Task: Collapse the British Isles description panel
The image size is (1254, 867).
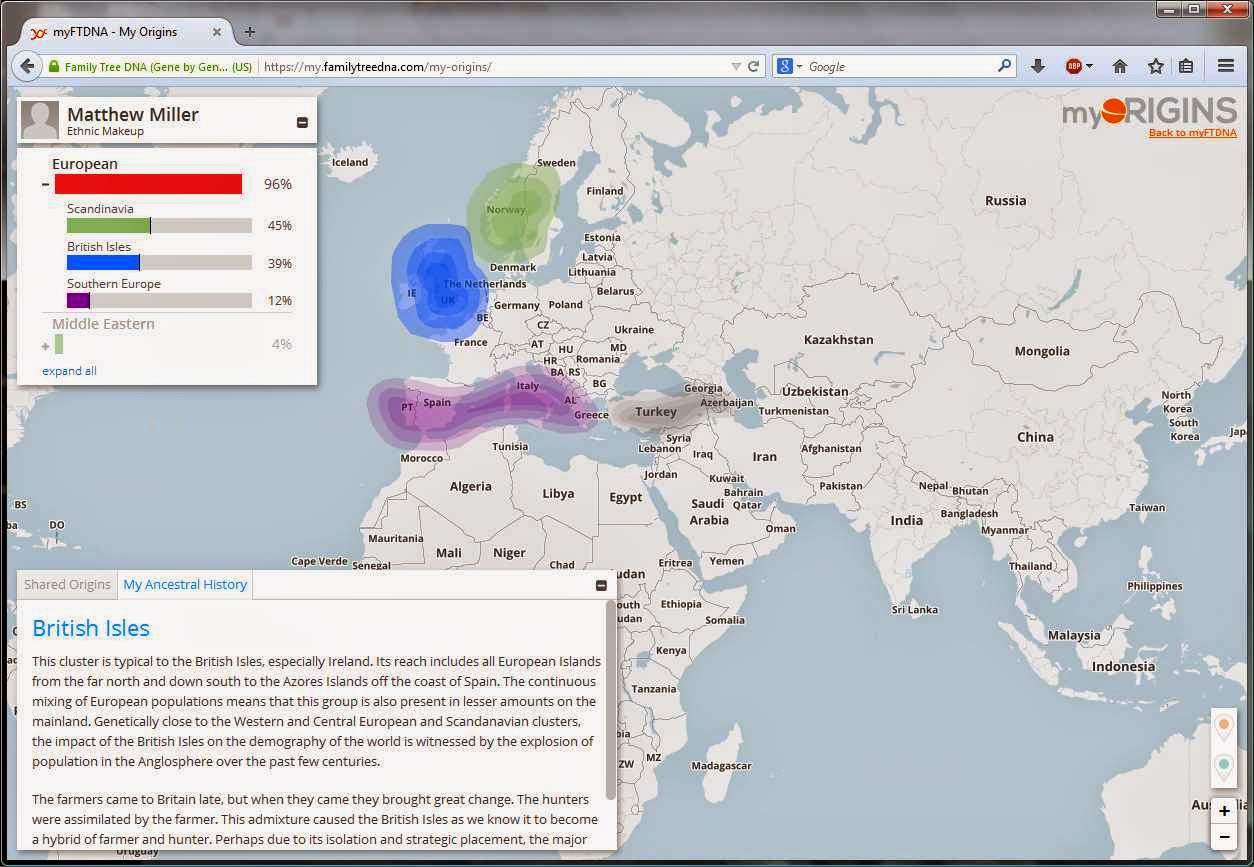Action: pos(601,585)
